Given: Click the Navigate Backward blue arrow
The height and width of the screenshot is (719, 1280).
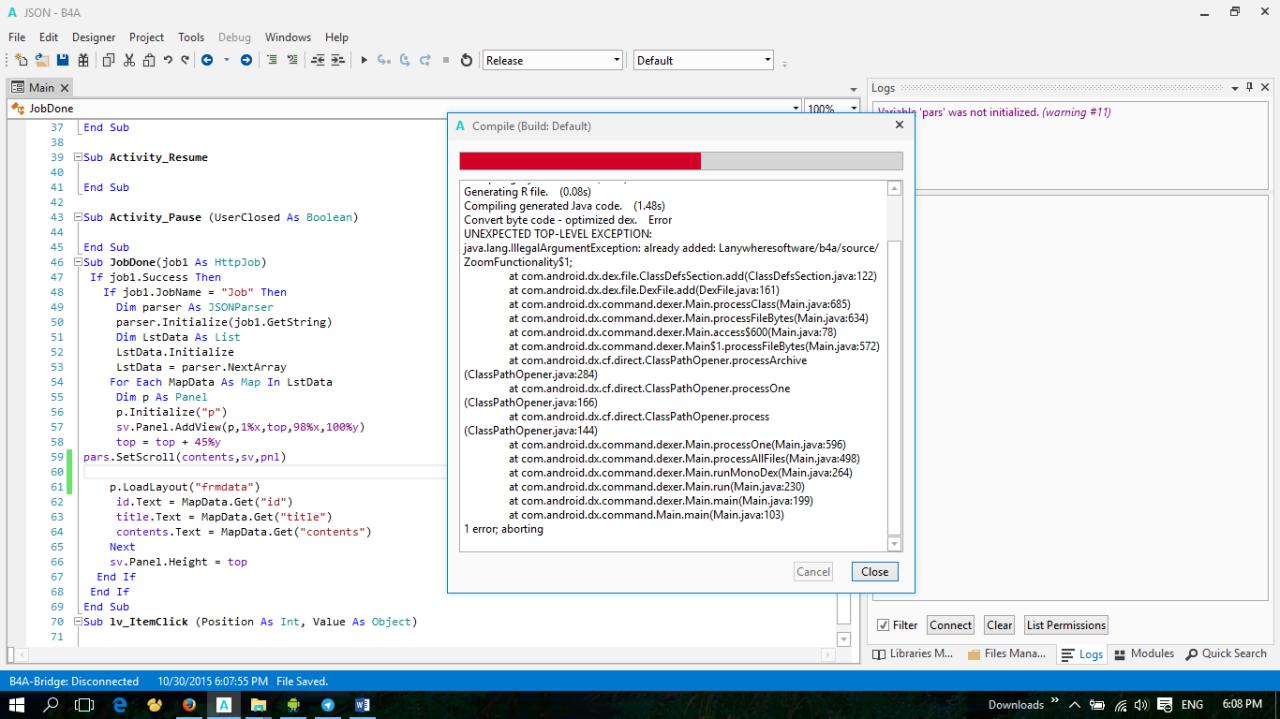Looking at the screenshot, I should 207,60.
